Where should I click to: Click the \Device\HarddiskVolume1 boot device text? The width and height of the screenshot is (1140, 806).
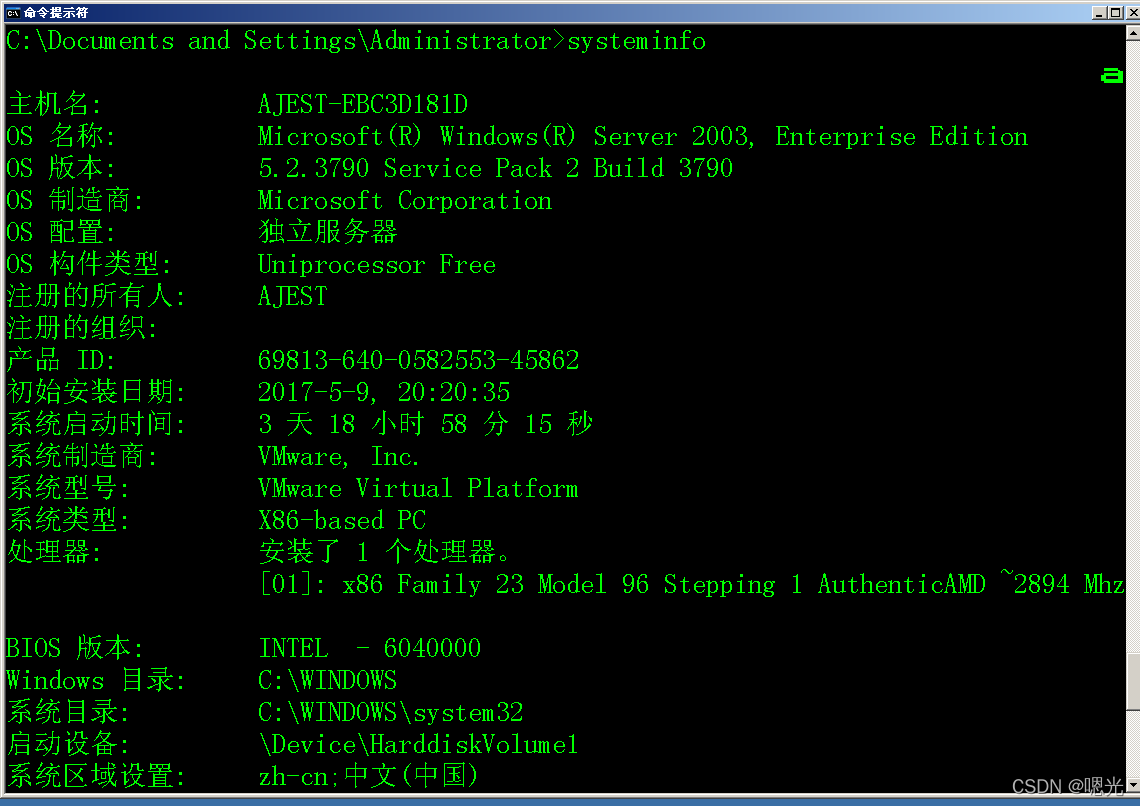(418, 745)
